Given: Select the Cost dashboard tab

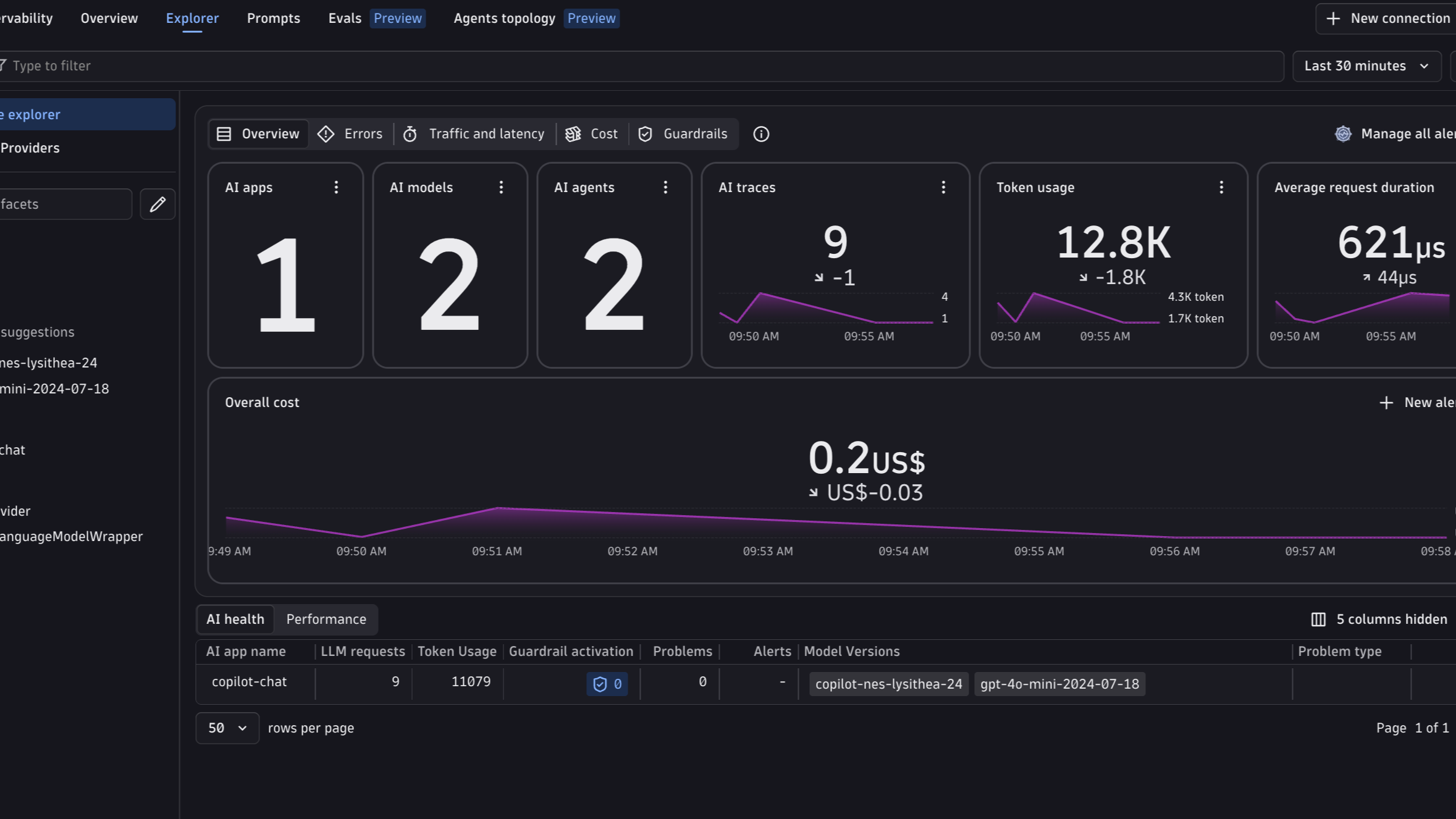Looking at the screenshot, I should coord(592,134).
